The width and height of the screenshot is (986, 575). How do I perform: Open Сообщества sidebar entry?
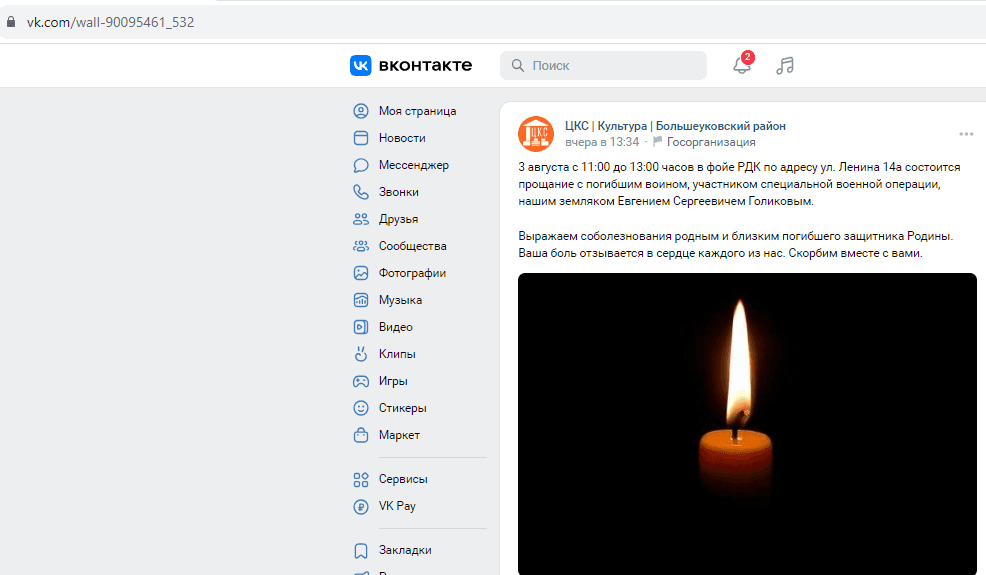[x=413, y=247]
